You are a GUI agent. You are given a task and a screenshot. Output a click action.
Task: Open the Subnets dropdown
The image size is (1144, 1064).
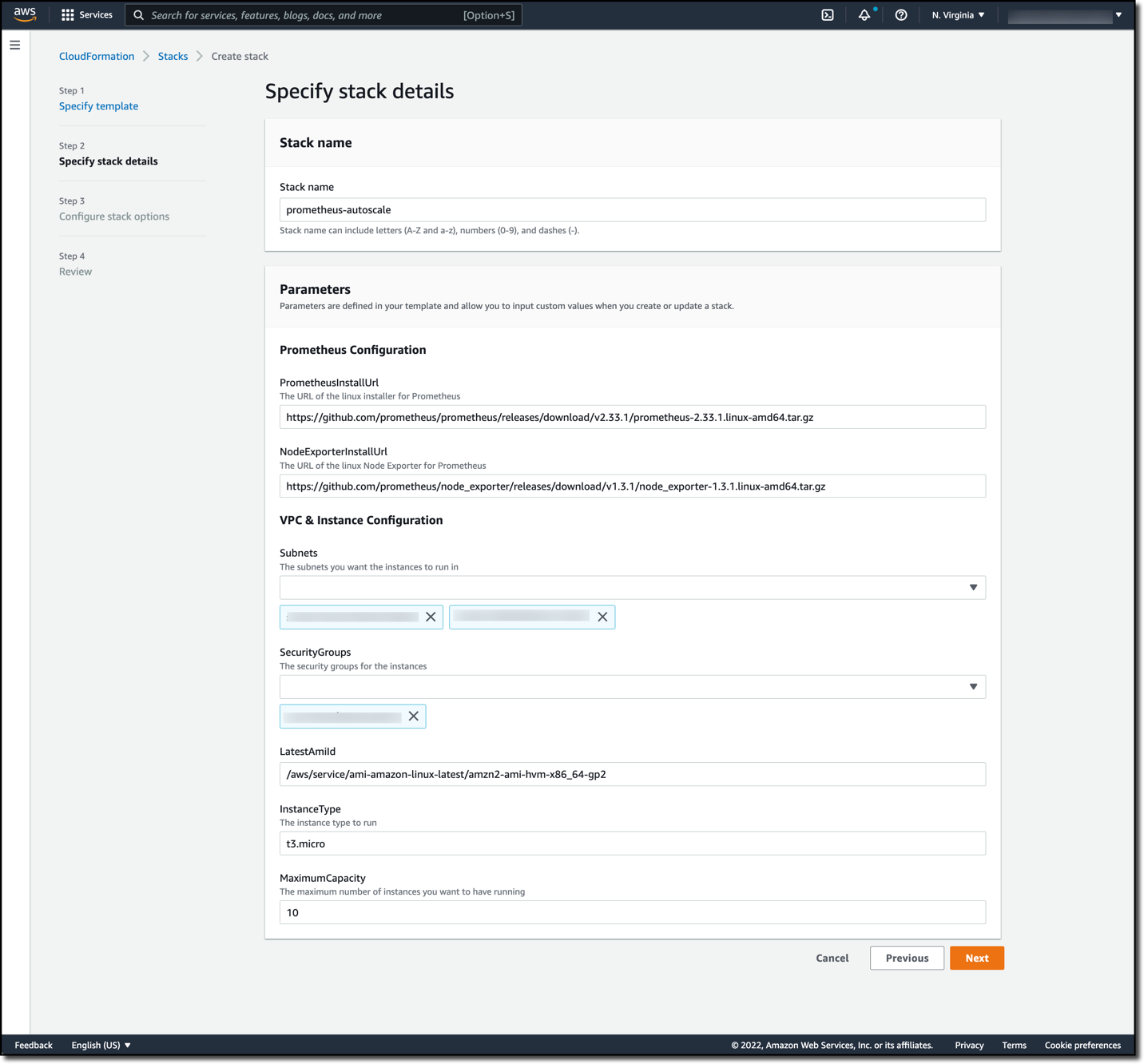click(973, 587)
